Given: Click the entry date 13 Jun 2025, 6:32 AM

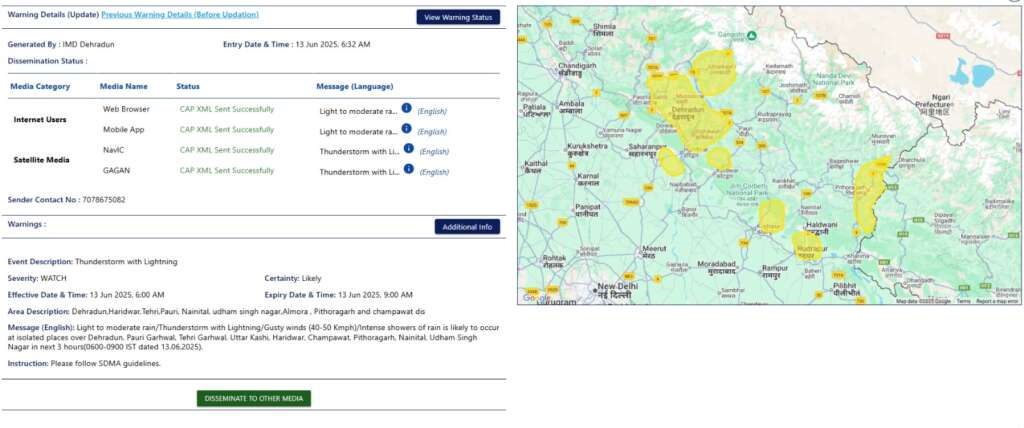Looking at the screenshot, I should [x=332, y=44].
